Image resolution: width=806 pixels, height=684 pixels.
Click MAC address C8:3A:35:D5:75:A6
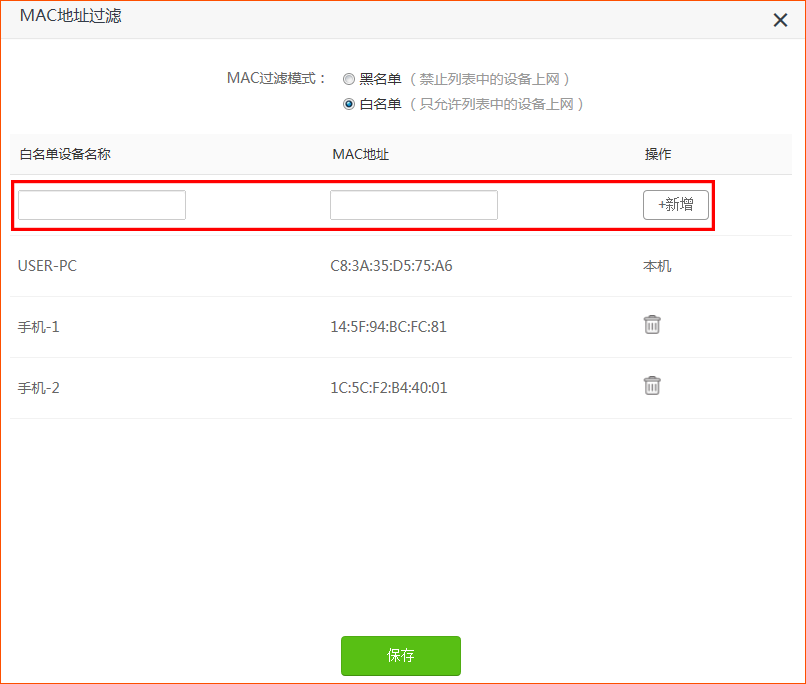[x=394, y=265]
